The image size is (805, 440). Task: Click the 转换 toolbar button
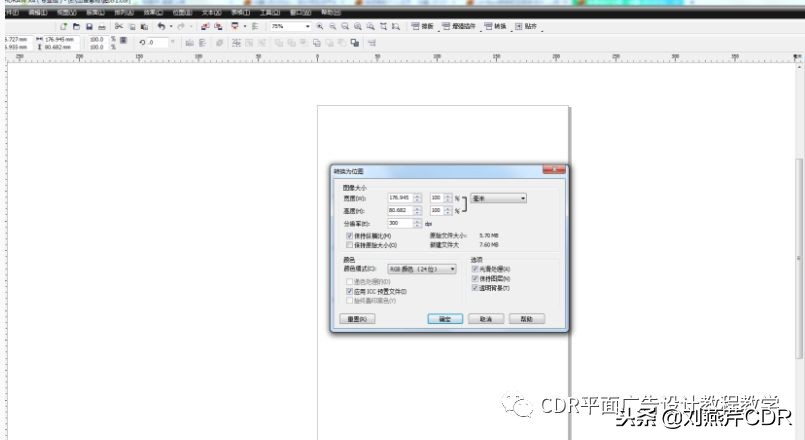495,26
